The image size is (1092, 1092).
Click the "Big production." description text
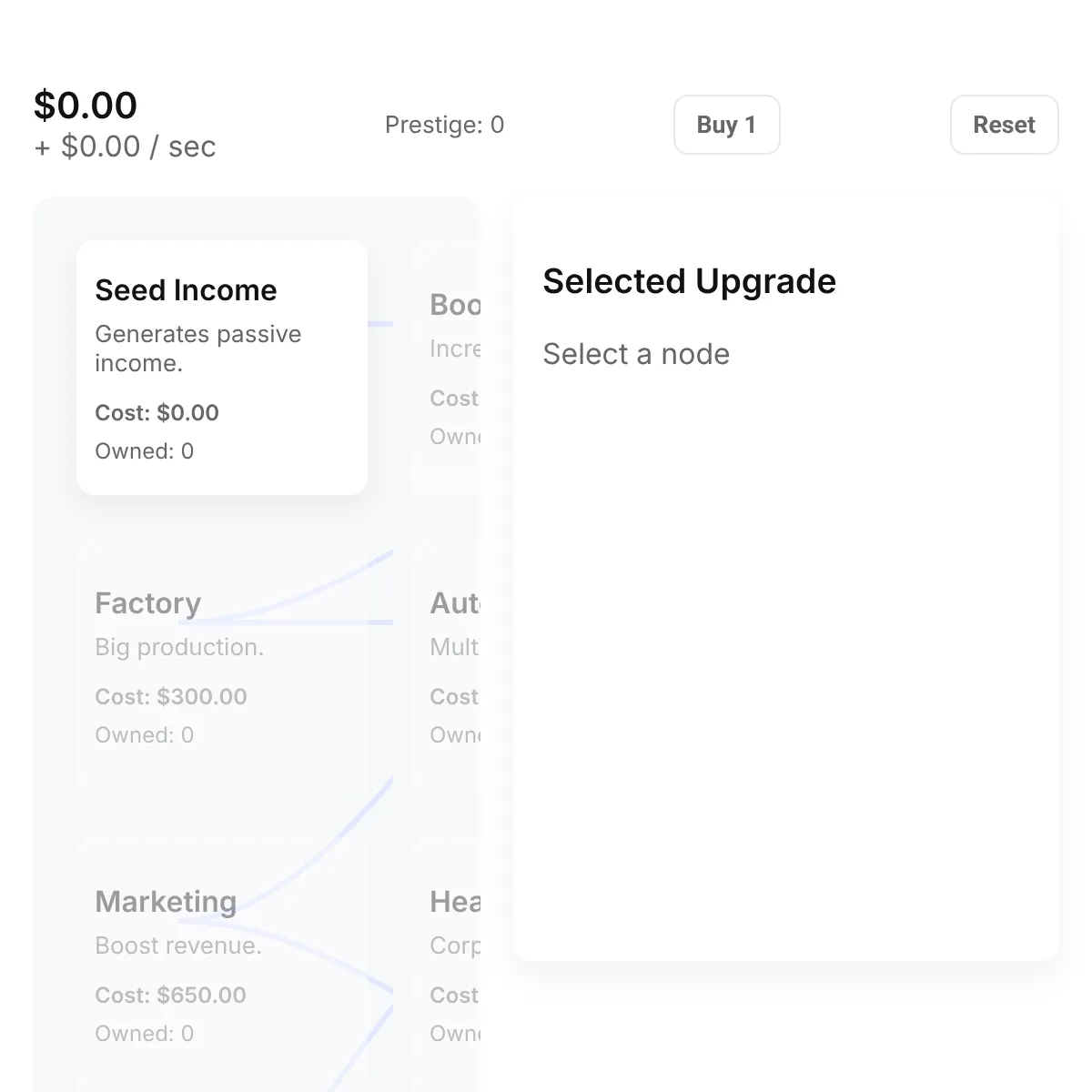179,647
